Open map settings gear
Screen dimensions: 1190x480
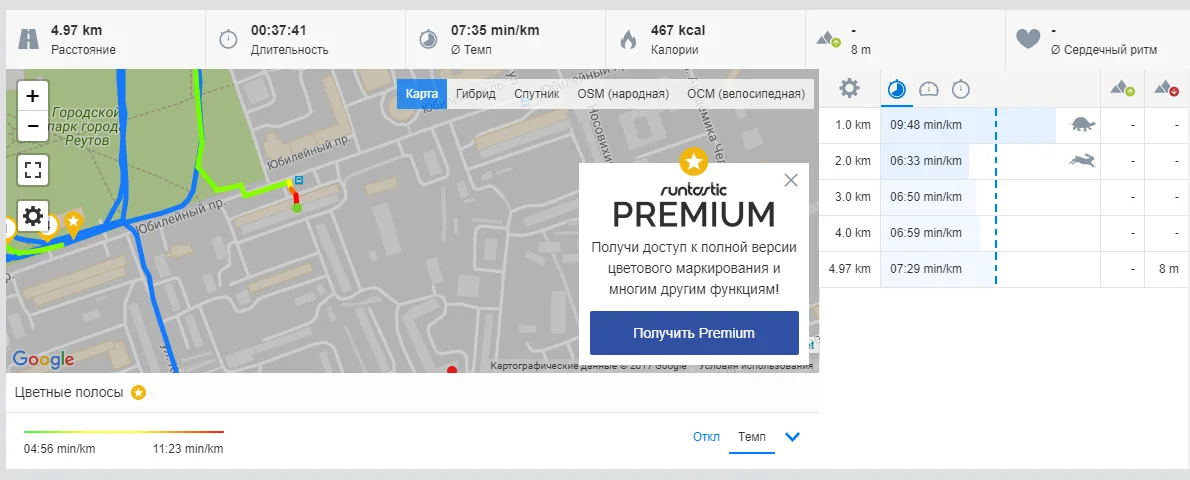(x=33, y=216)
